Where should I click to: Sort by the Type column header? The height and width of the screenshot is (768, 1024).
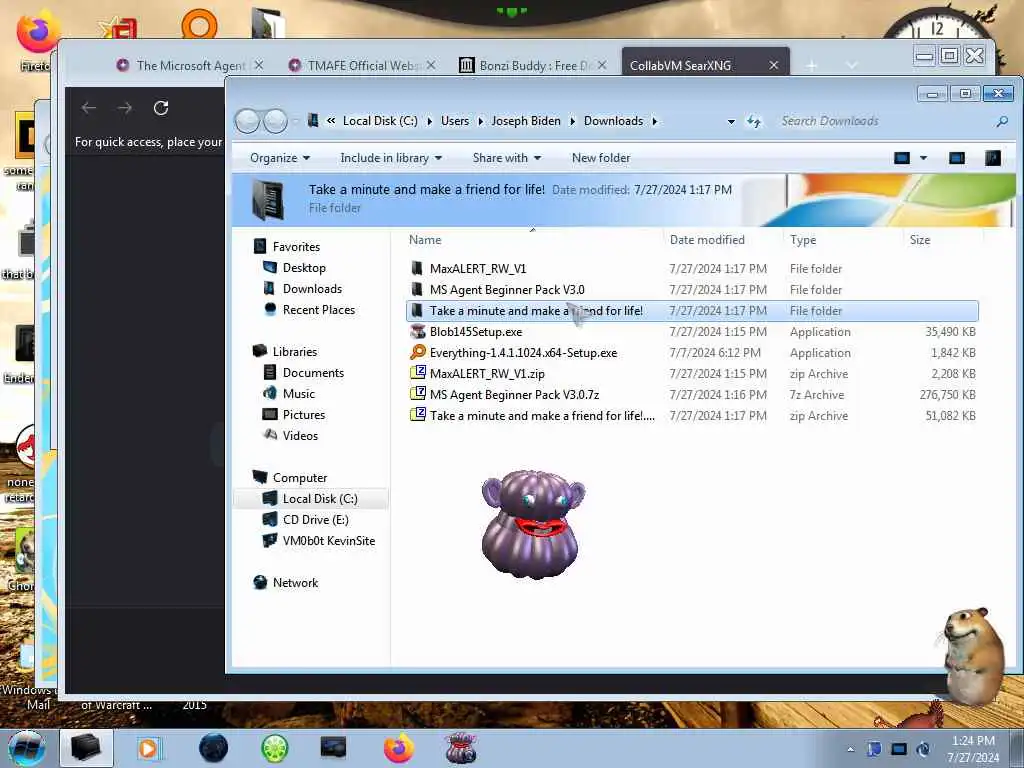point(803,240)
